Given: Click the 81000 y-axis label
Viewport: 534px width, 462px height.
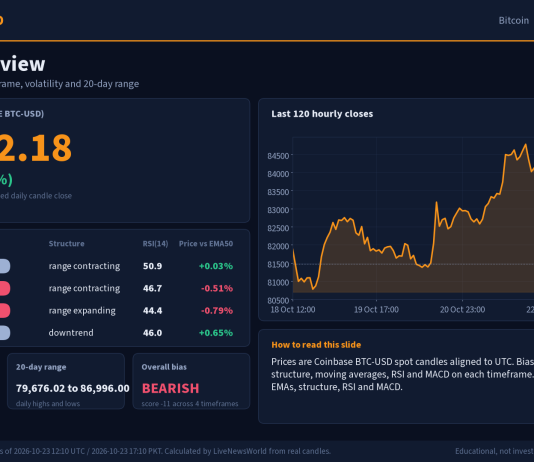Looking at the screenshot, I should pyautogui.click(x=278, y=282).
